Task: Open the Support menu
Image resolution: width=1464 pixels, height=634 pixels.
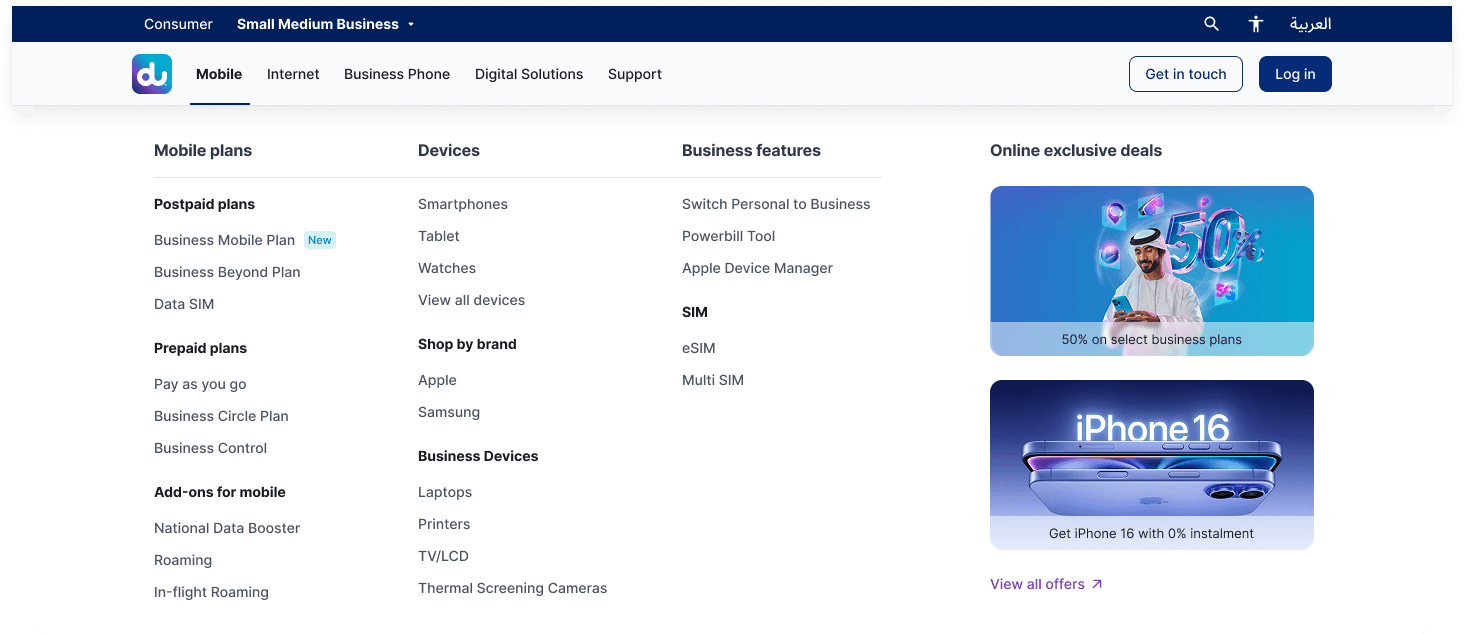Action: point(635,74)
